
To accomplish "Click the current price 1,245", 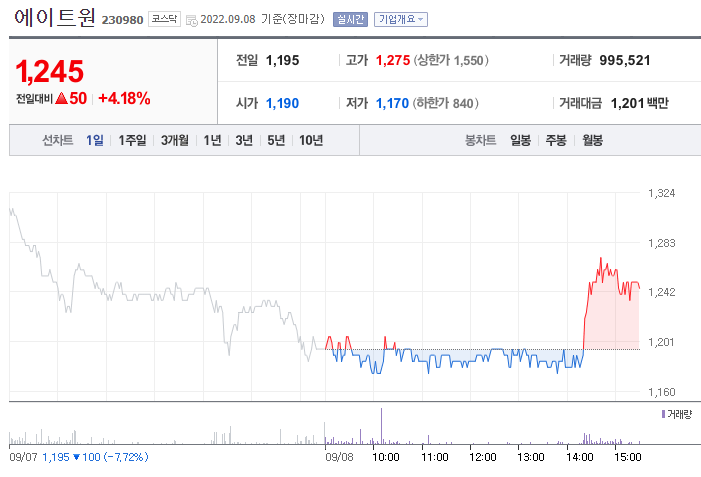I will [x=50, y=72].
